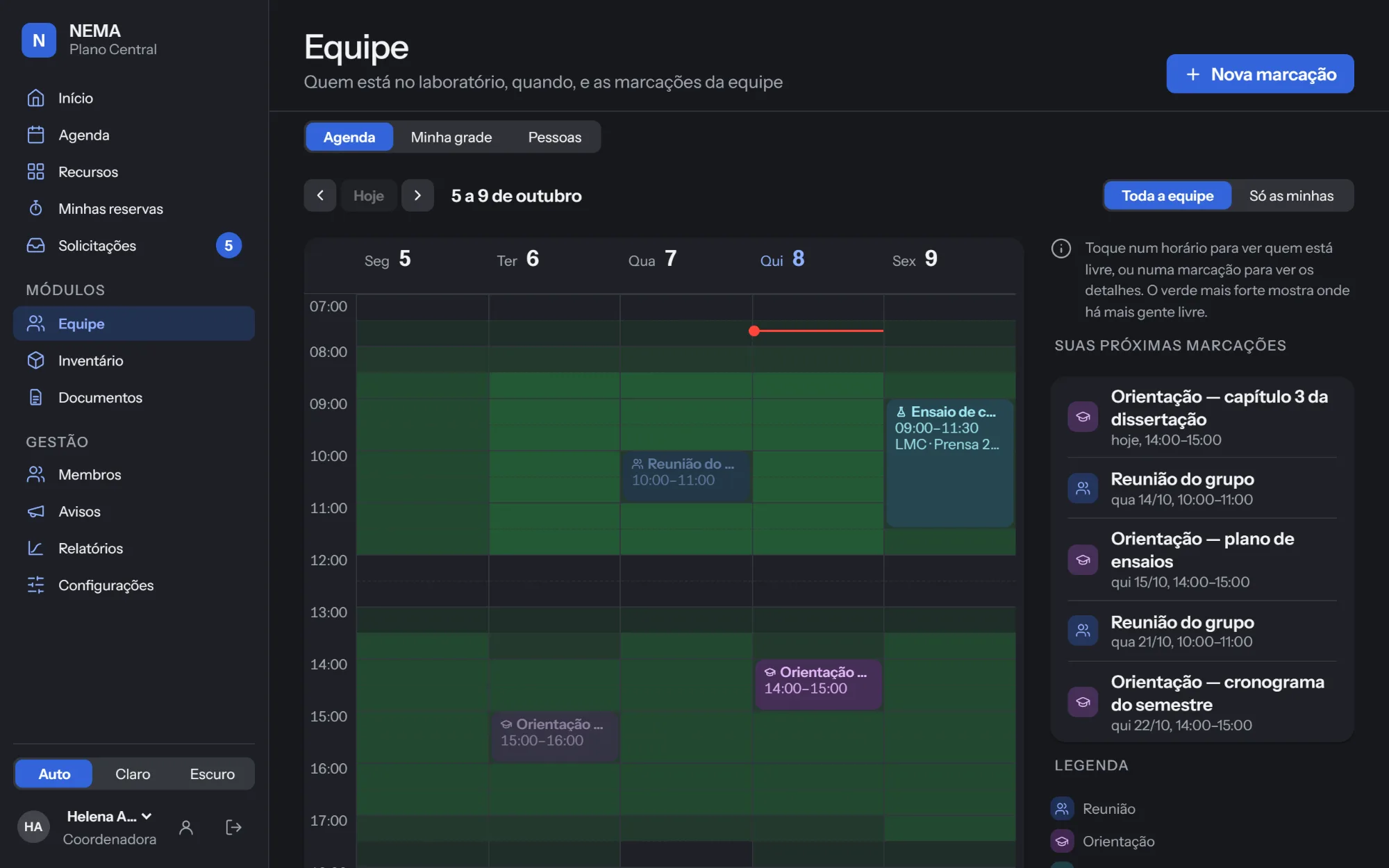Switch to Minha grade tab
Screen dimensions: 1389x868
click(451, 137)
